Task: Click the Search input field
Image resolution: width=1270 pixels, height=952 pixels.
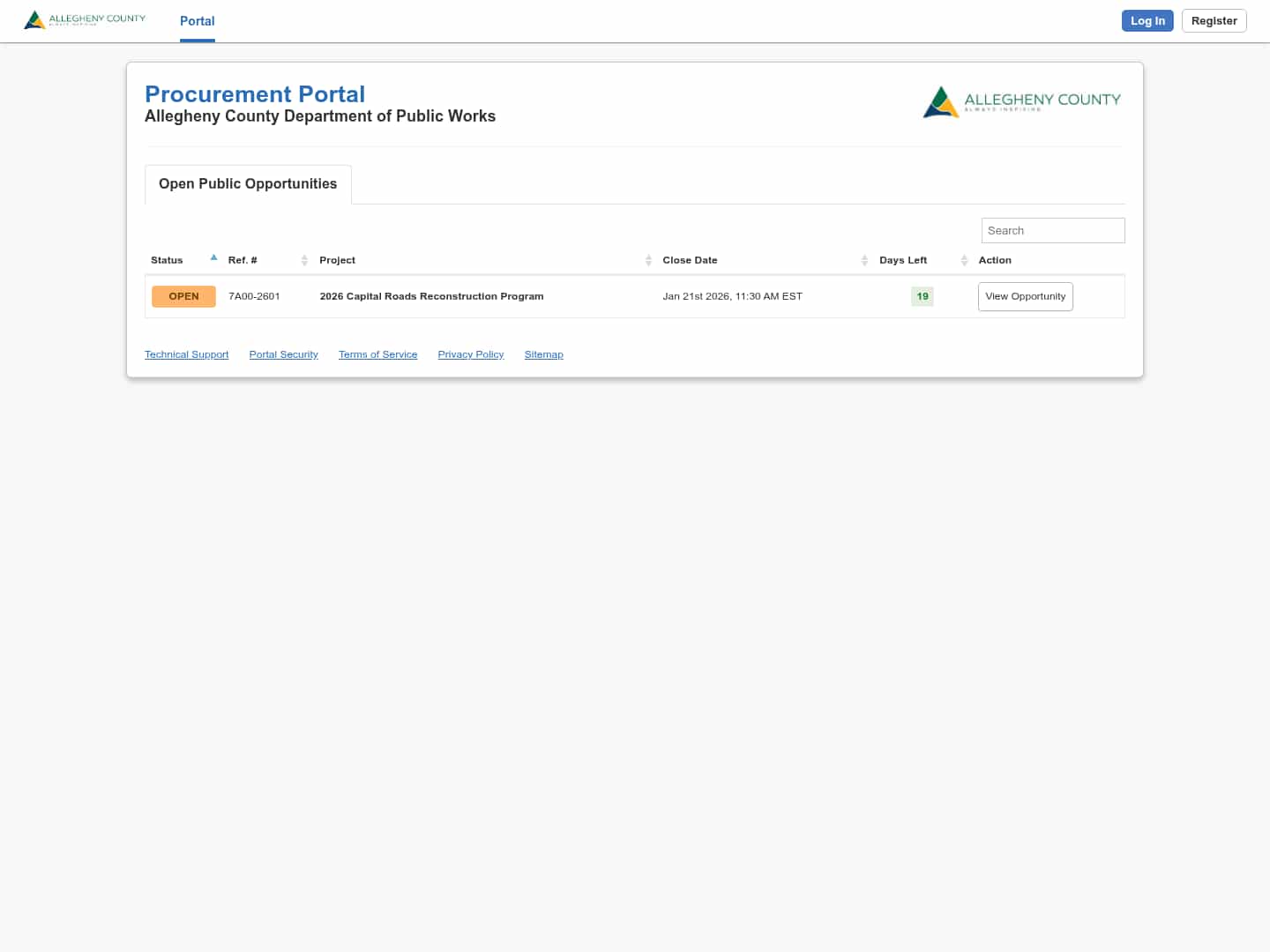Action: [x=1053, y=230]
